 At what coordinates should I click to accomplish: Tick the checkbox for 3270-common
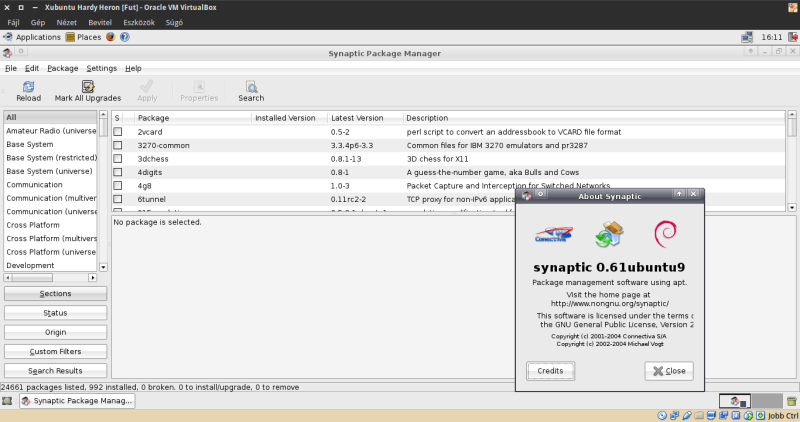(x=118, y=145)
